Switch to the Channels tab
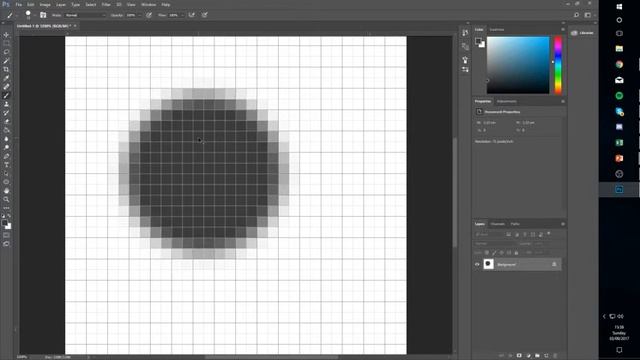Screen dimensions: 640x360 497,224
